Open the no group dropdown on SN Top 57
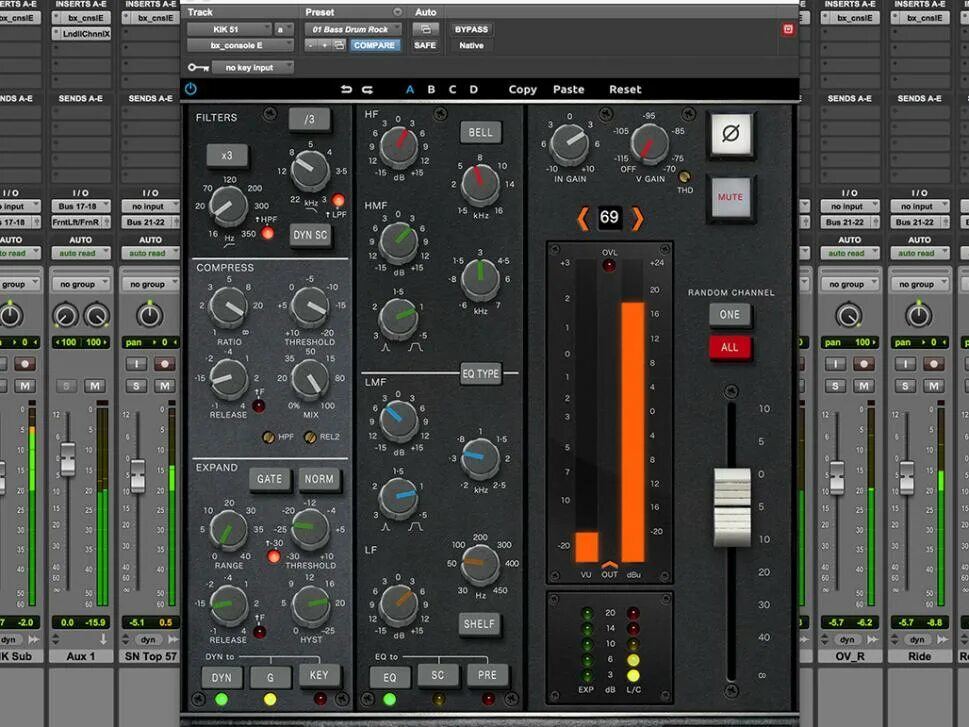 (151, 284)
